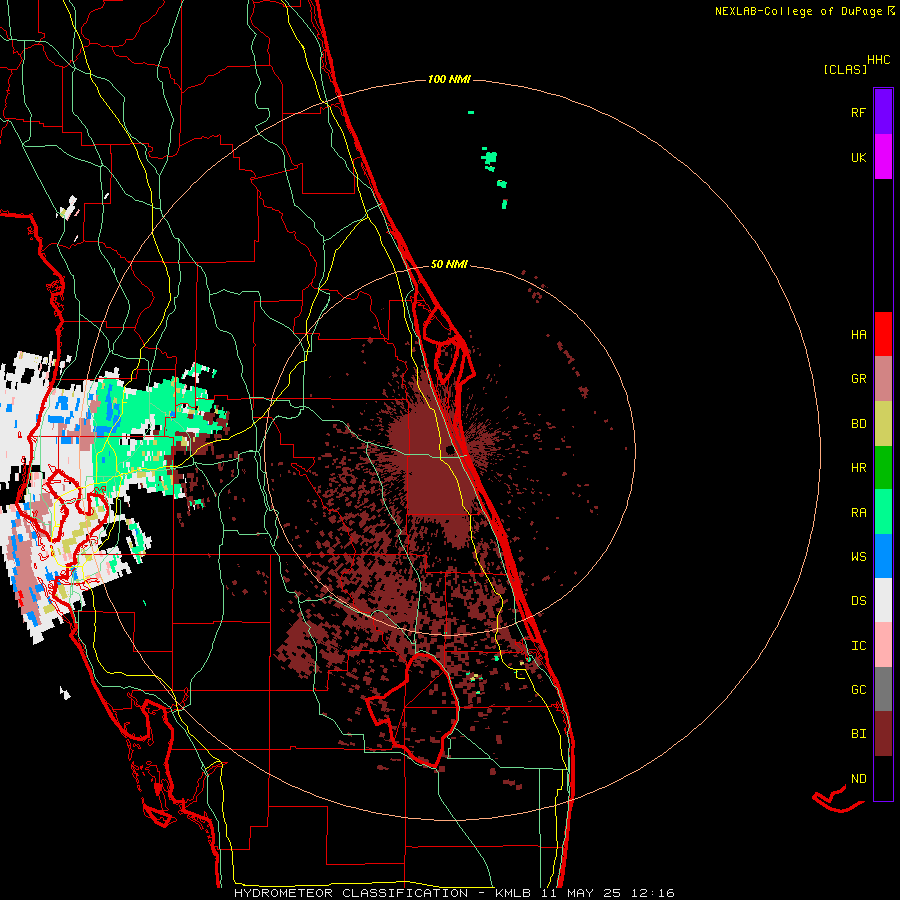Click the UK legend label

(x=858, y=158)
